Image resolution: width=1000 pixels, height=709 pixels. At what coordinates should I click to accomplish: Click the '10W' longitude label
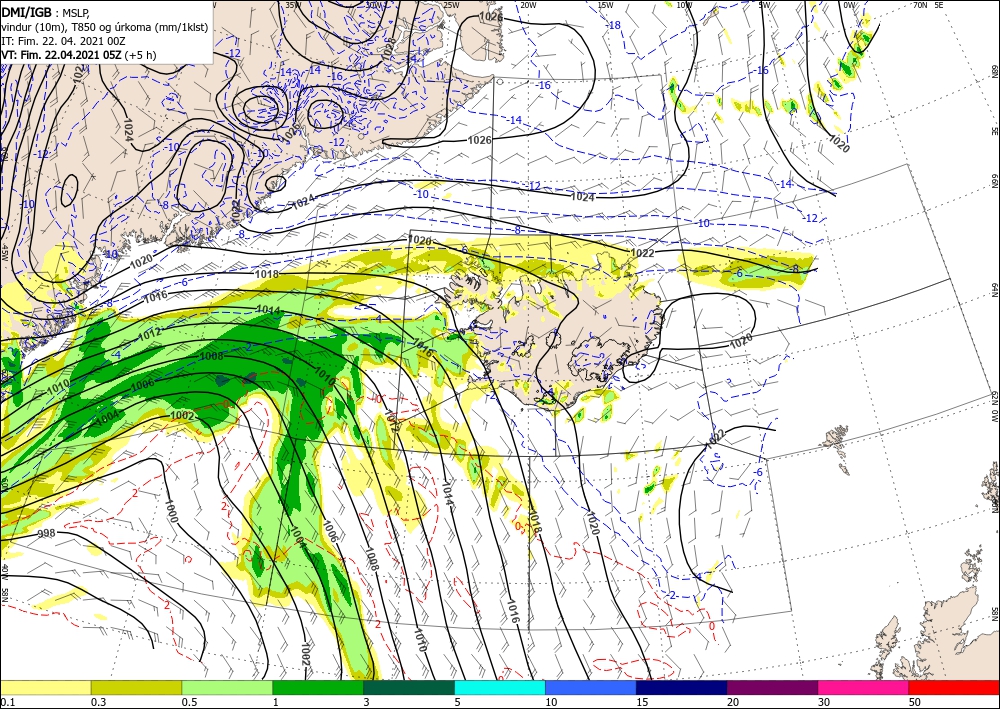coord(684,5)
